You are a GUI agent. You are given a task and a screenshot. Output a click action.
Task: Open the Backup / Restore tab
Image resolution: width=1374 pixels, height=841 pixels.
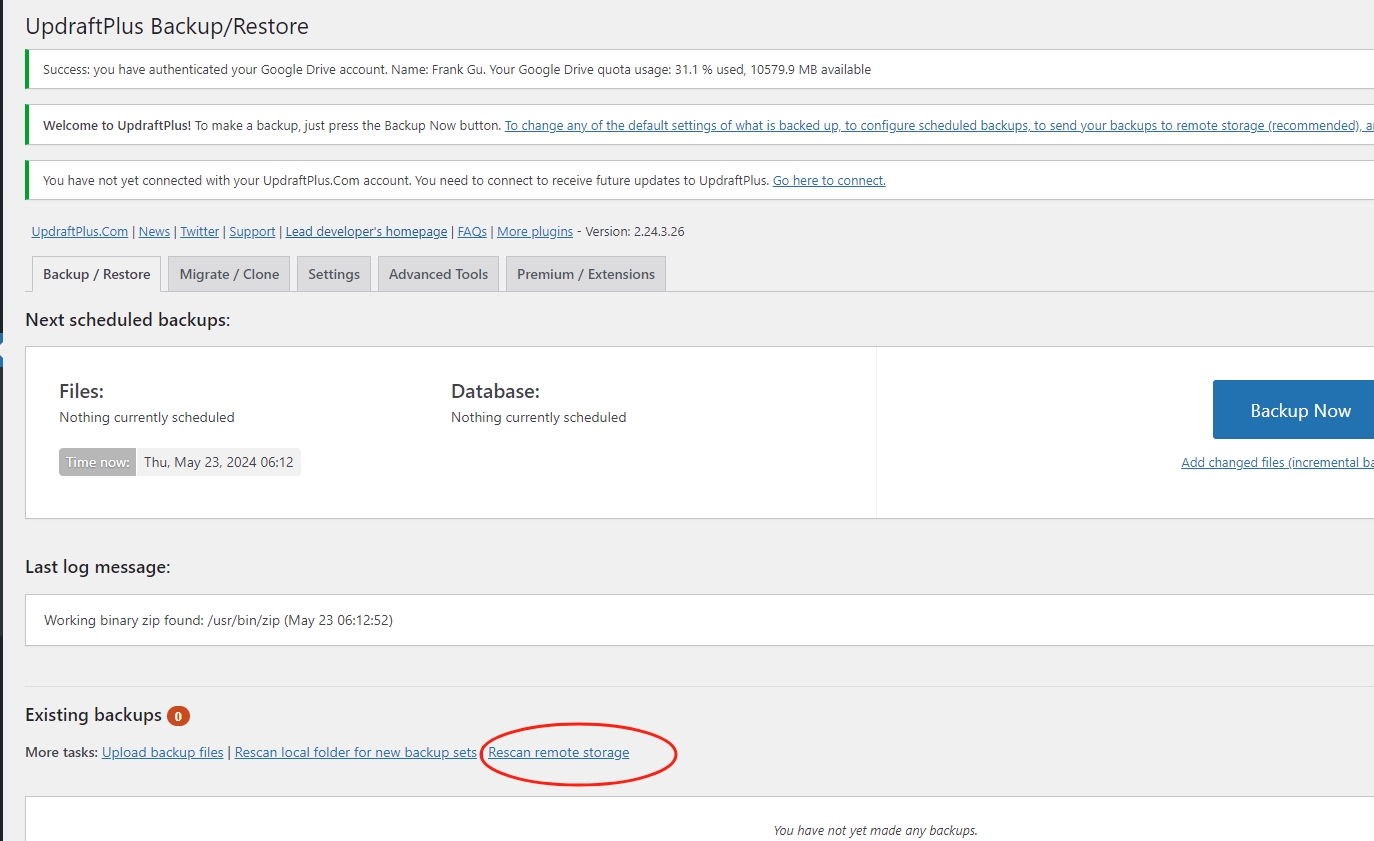tap(96, 274)
